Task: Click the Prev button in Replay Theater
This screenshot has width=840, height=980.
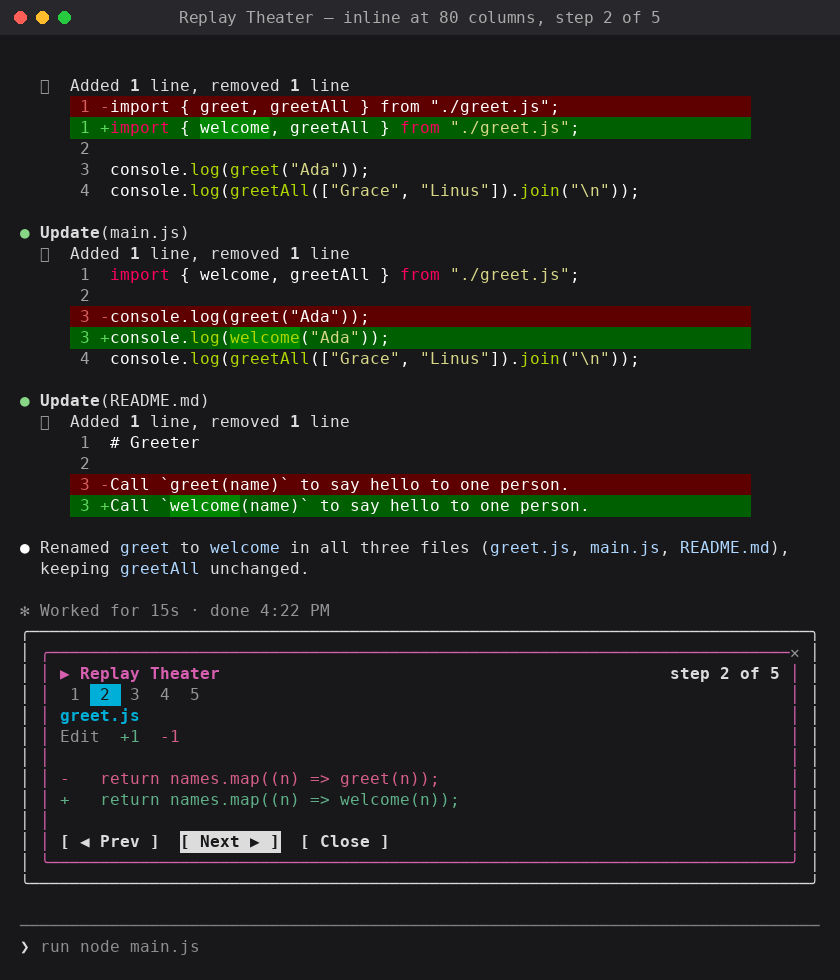Action: coord(110,842)
